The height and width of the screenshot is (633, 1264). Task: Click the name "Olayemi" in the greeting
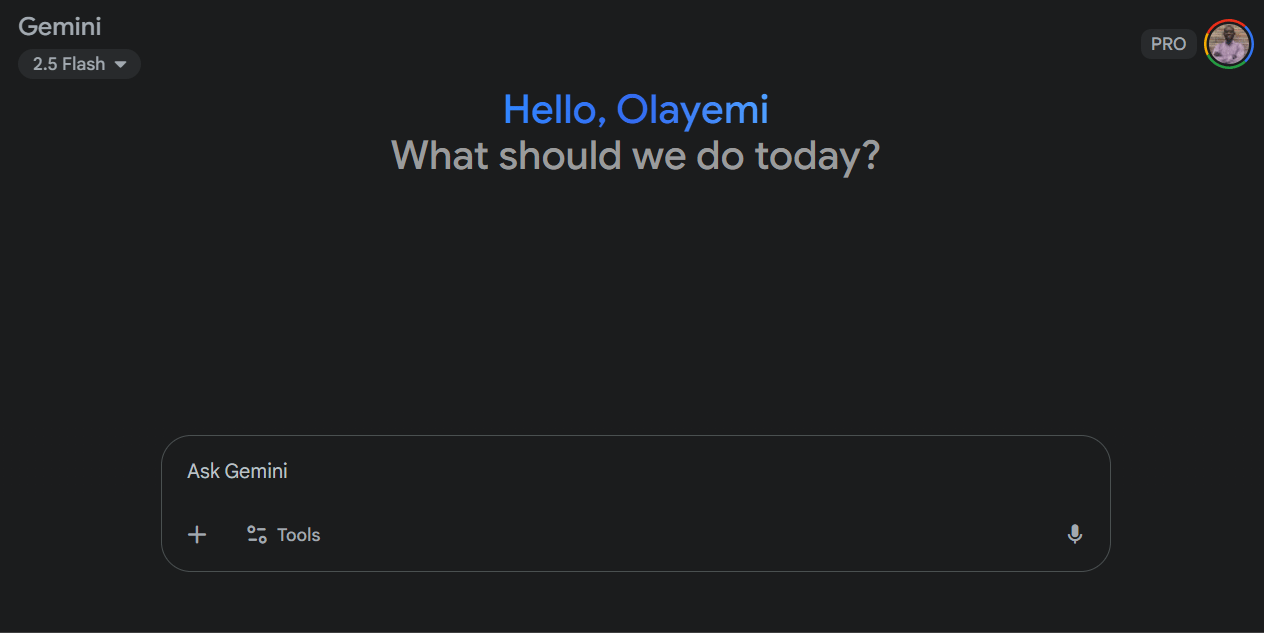[x=692, y=110]
